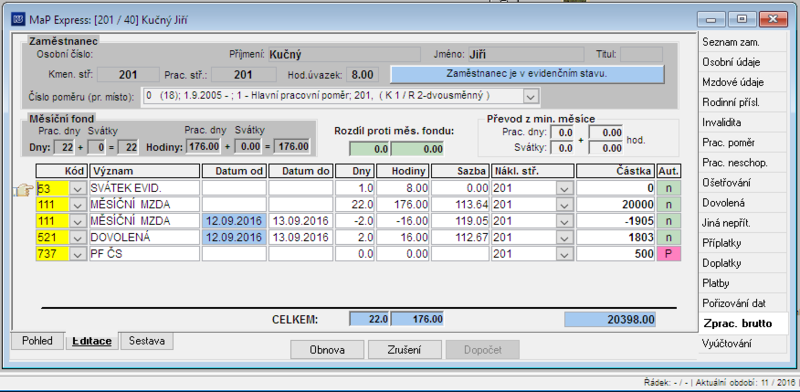800x392 pixels.
Task: Select Zprac. brutto side menu item
Action: pyautogui.click(x=742, y=324)
